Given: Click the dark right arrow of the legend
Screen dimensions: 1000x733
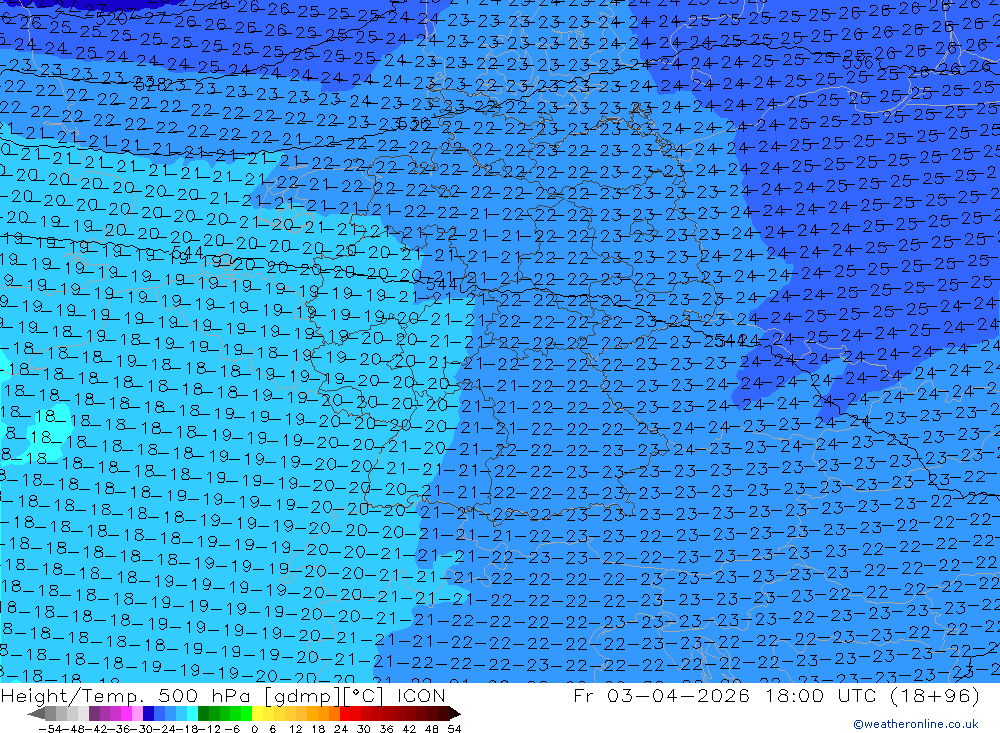Looking at the screenshot, I should click(454, 713).
